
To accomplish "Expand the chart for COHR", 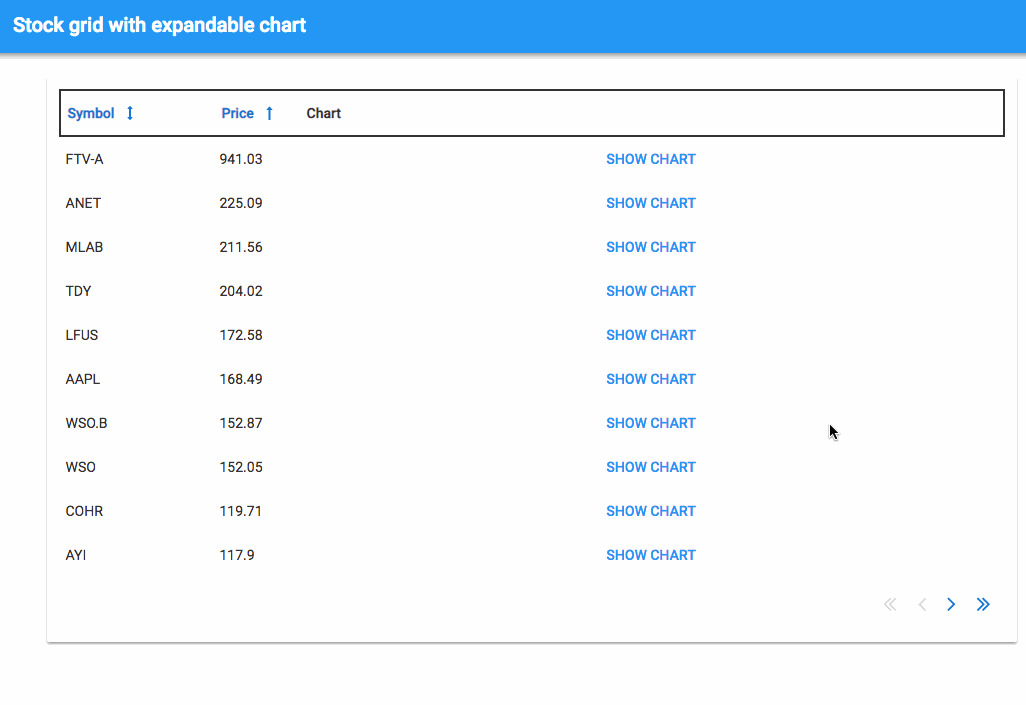I will (651, 511).
